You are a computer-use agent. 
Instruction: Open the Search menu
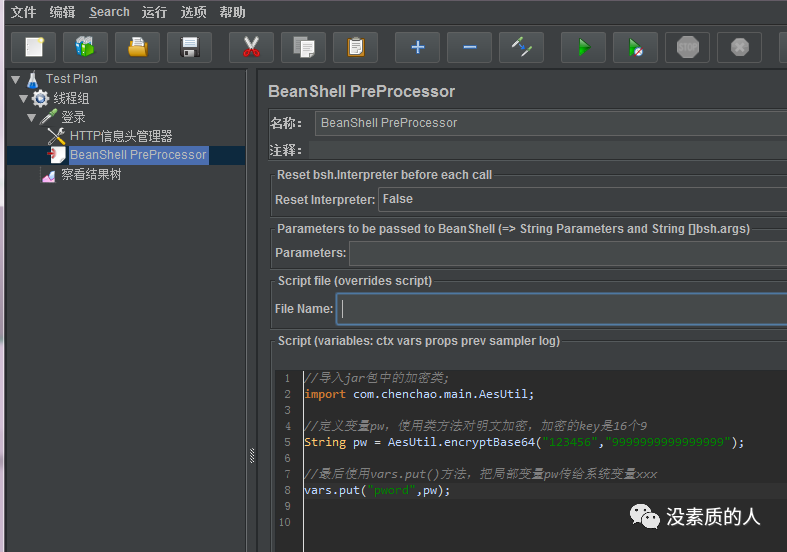pyautogui.click(x=109, y=12)
